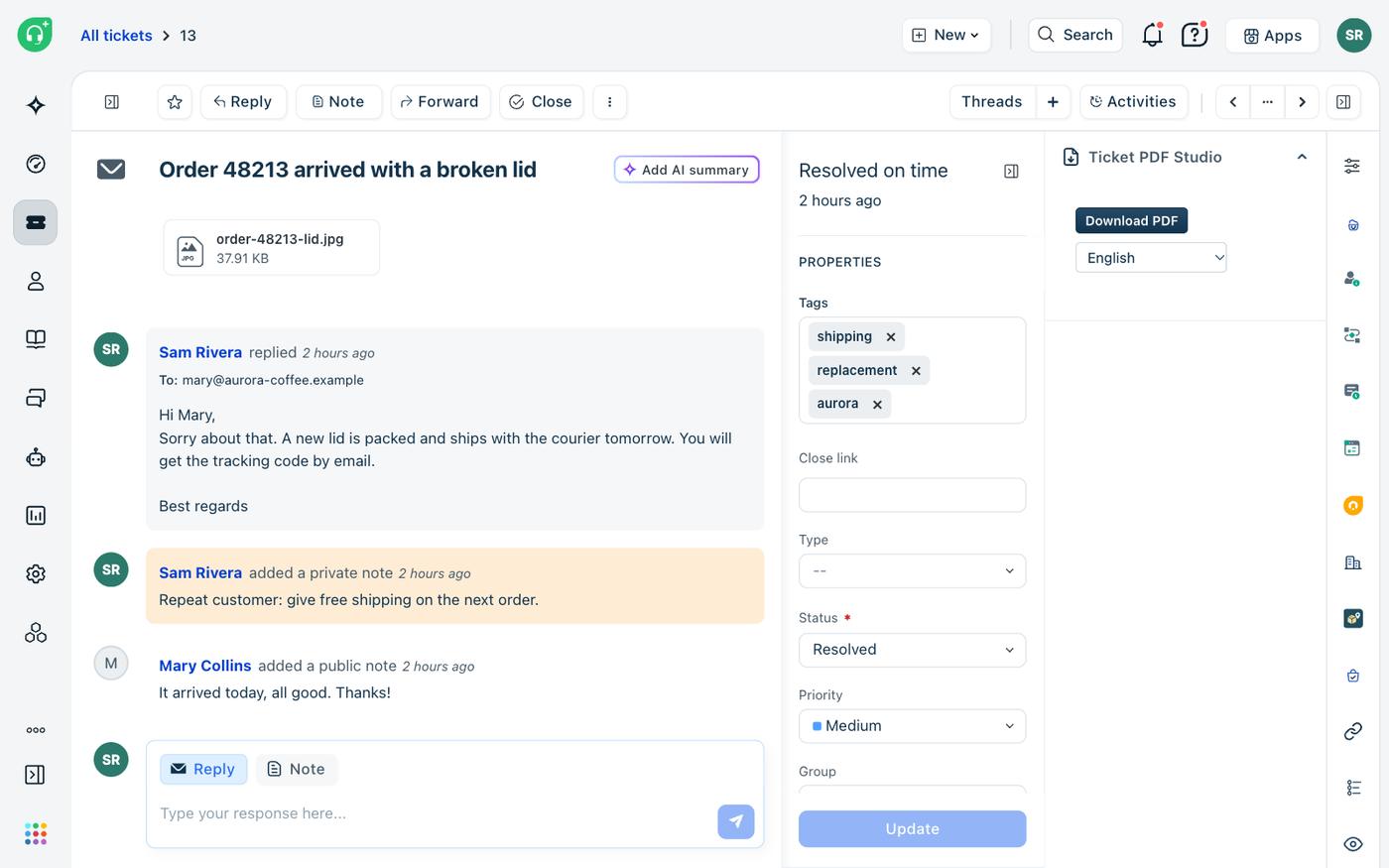
Task: Open the app switcher colored dots icon
Action: [36, 833]
